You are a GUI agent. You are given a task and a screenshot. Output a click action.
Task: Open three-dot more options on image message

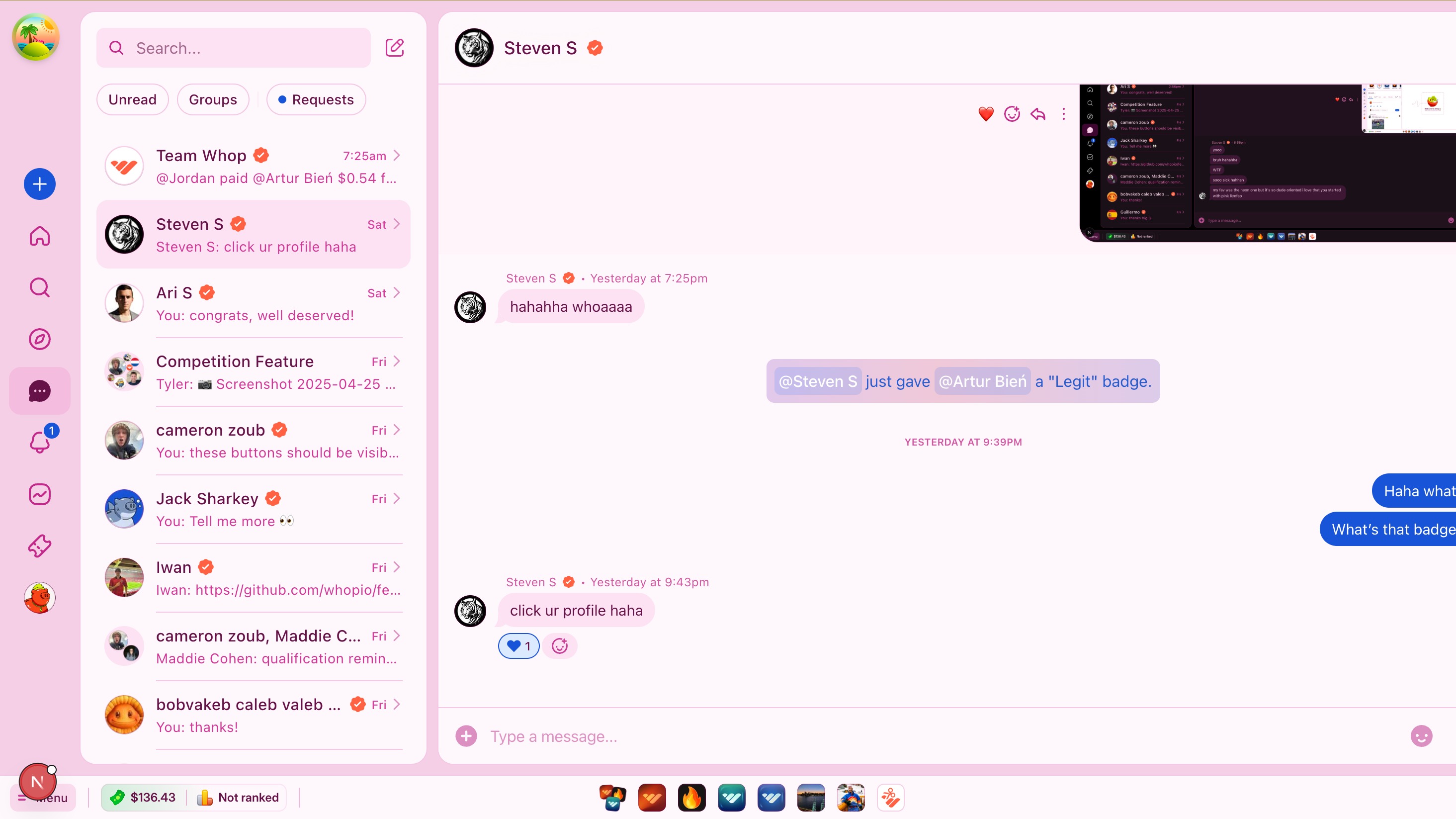(x=1064, y=114)
